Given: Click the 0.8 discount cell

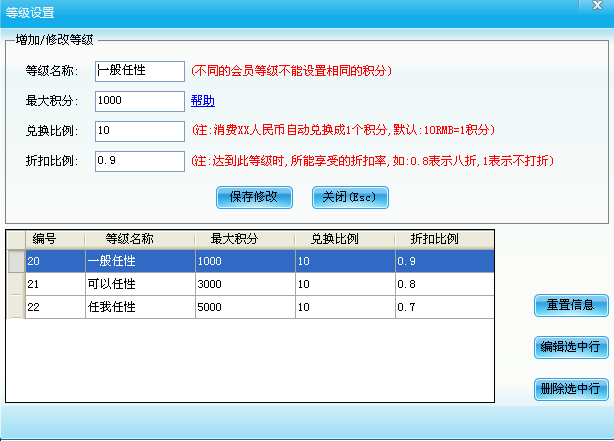Looking at the screenshot, I should tap(444, 284).
